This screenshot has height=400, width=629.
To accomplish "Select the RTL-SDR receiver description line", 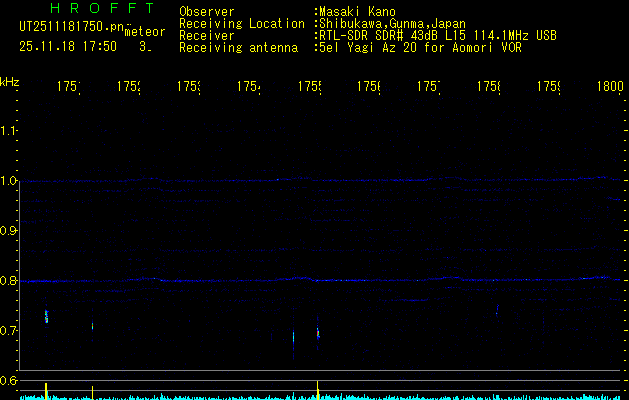I will click(436, 35).
